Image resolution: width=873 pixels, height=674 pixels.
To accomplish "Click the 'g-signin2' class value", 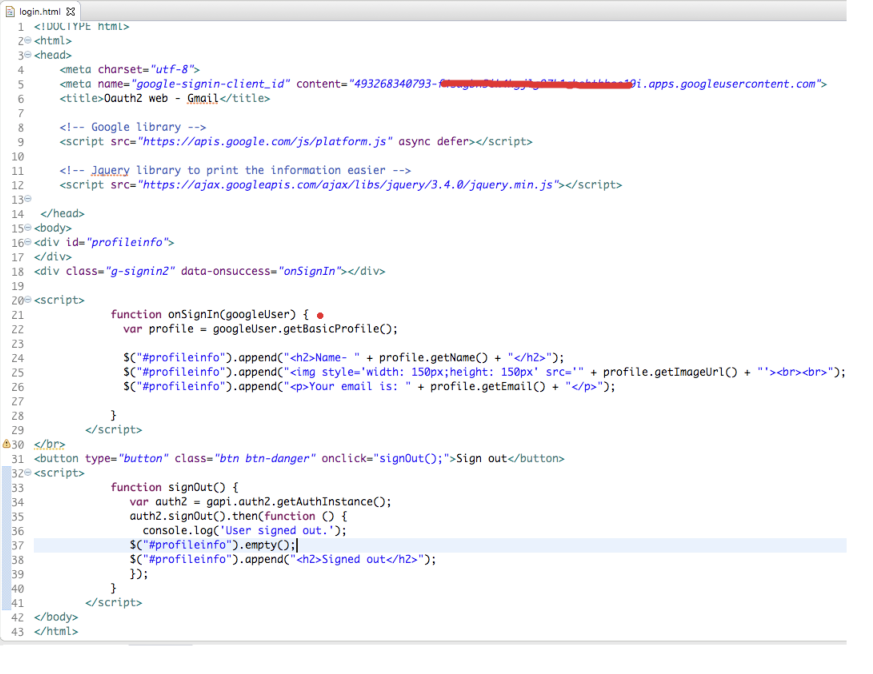I will point(140,271).
